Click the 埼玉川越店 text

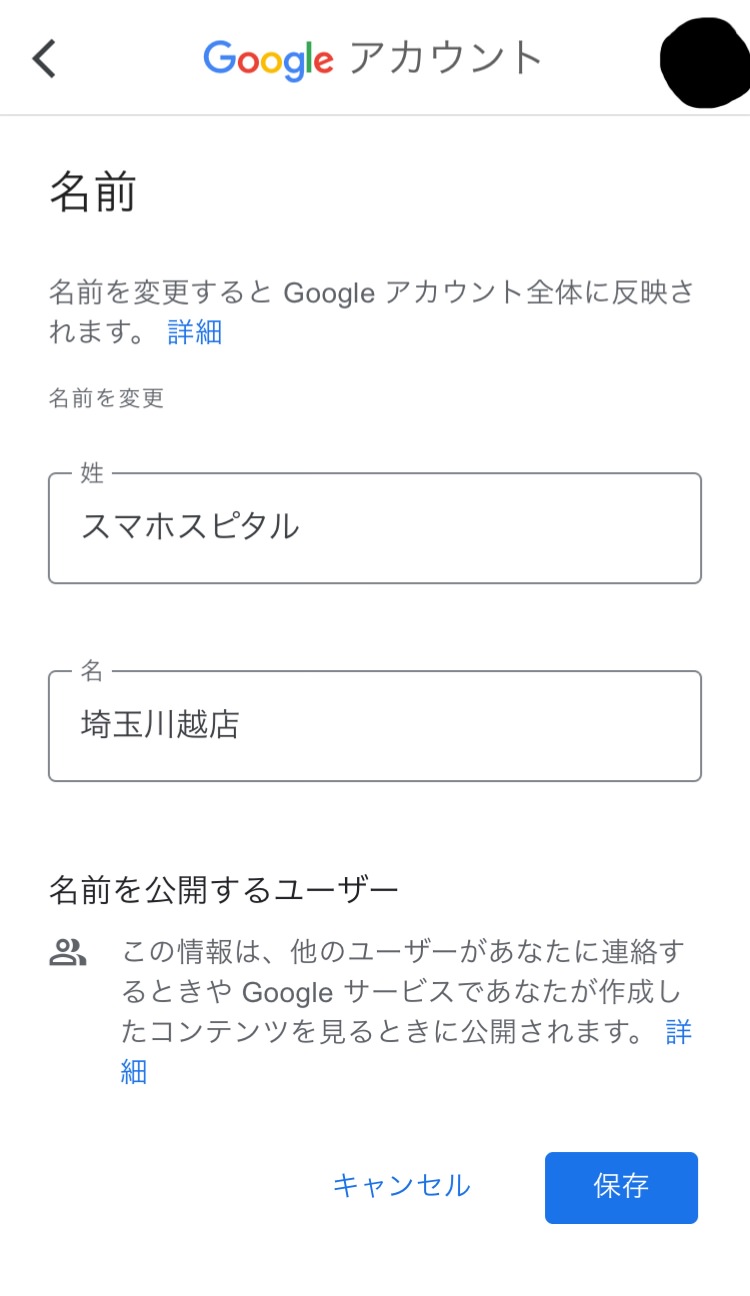click(160, 725)
